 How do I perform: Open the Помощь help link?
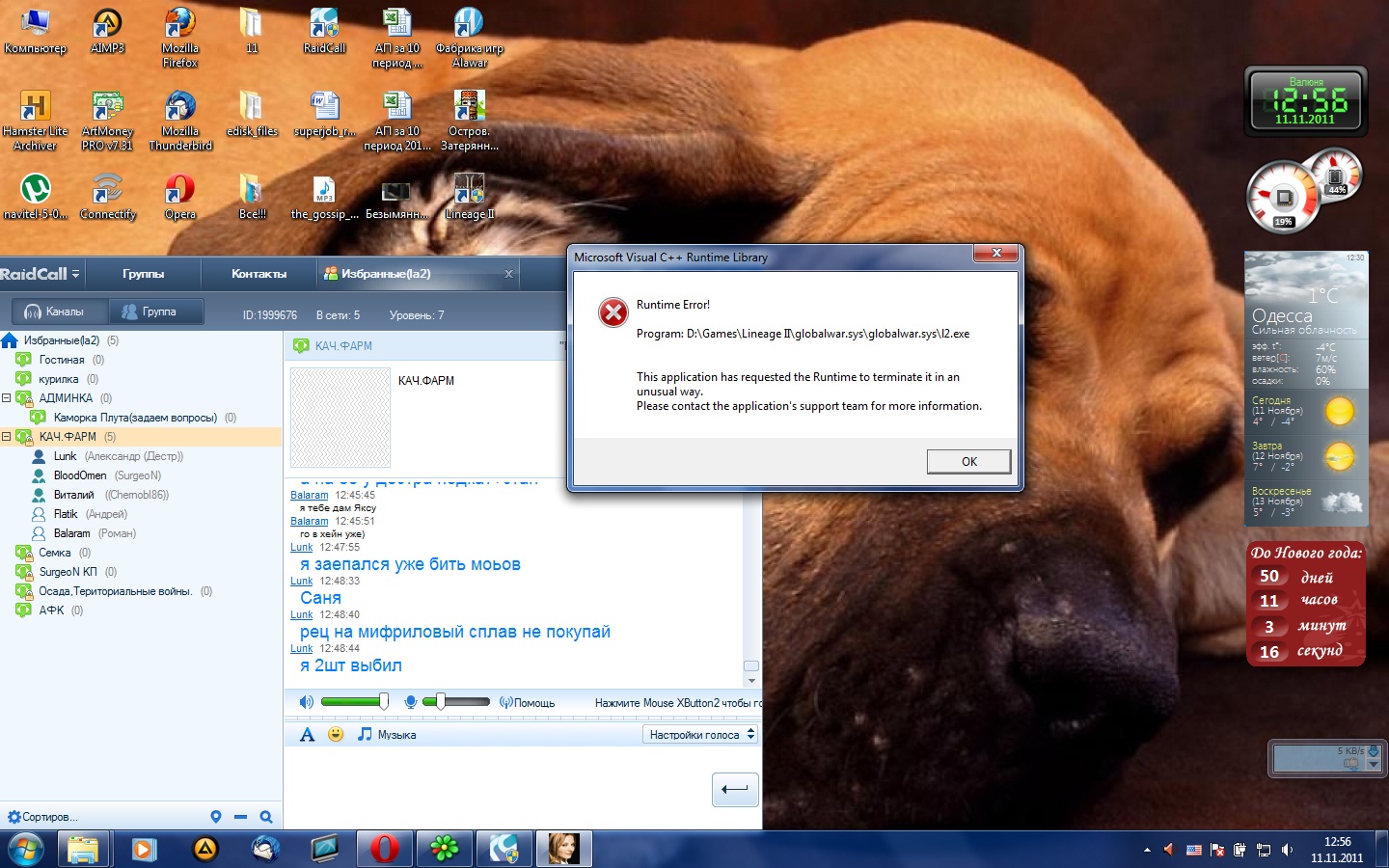tap(527, 703)
